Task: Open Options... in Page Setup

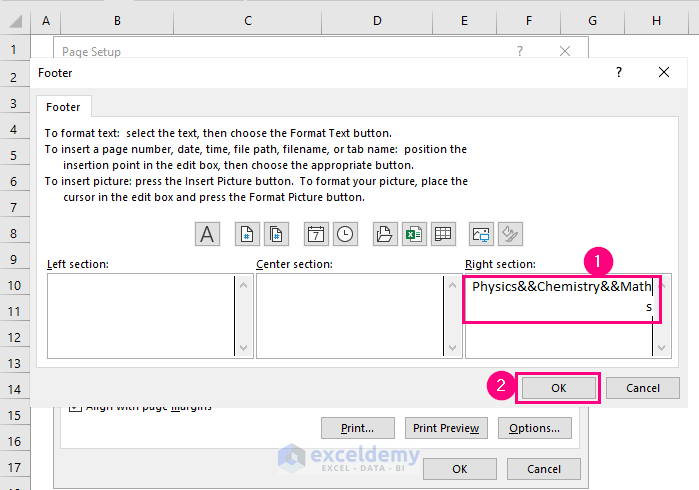Action: [535, 428]
